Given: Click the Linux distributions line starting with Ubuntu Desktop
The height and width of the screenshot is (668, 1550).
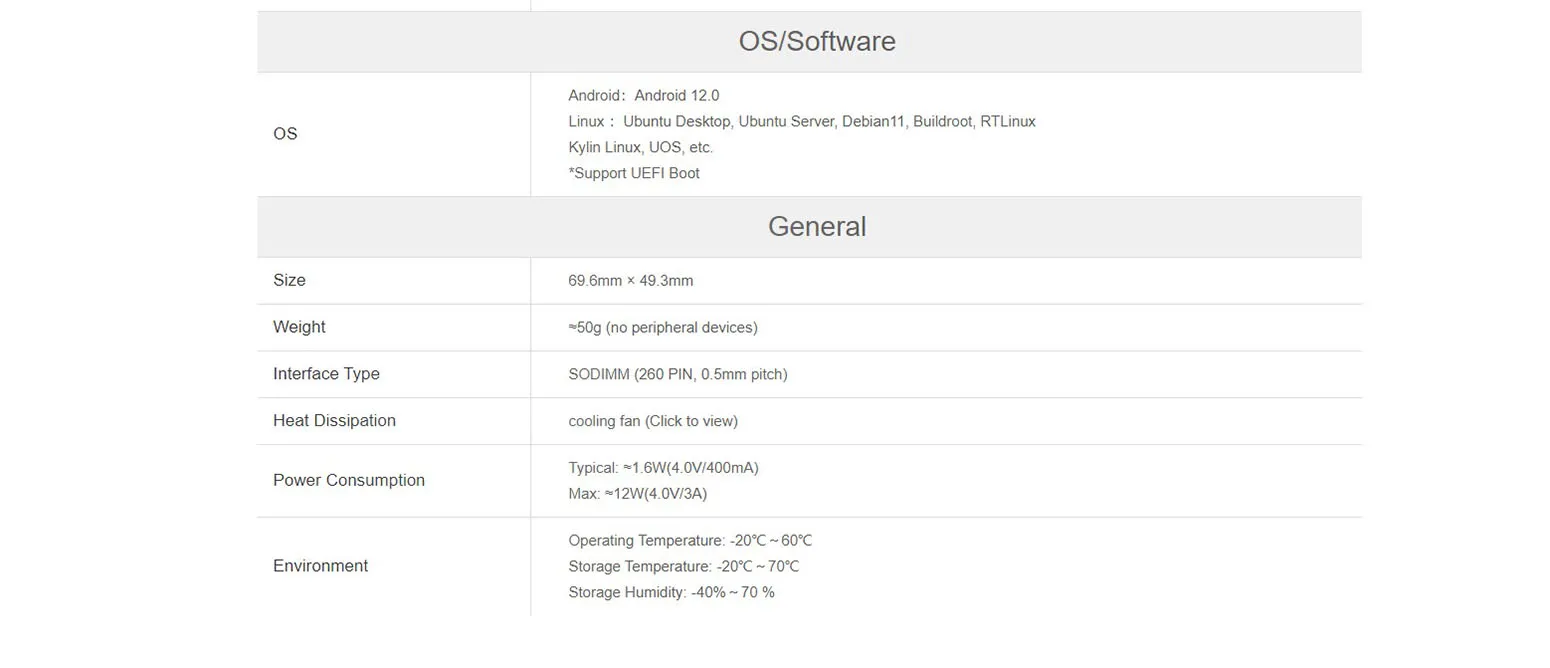Looking at the screenshot, I should [x=801, y=121].
